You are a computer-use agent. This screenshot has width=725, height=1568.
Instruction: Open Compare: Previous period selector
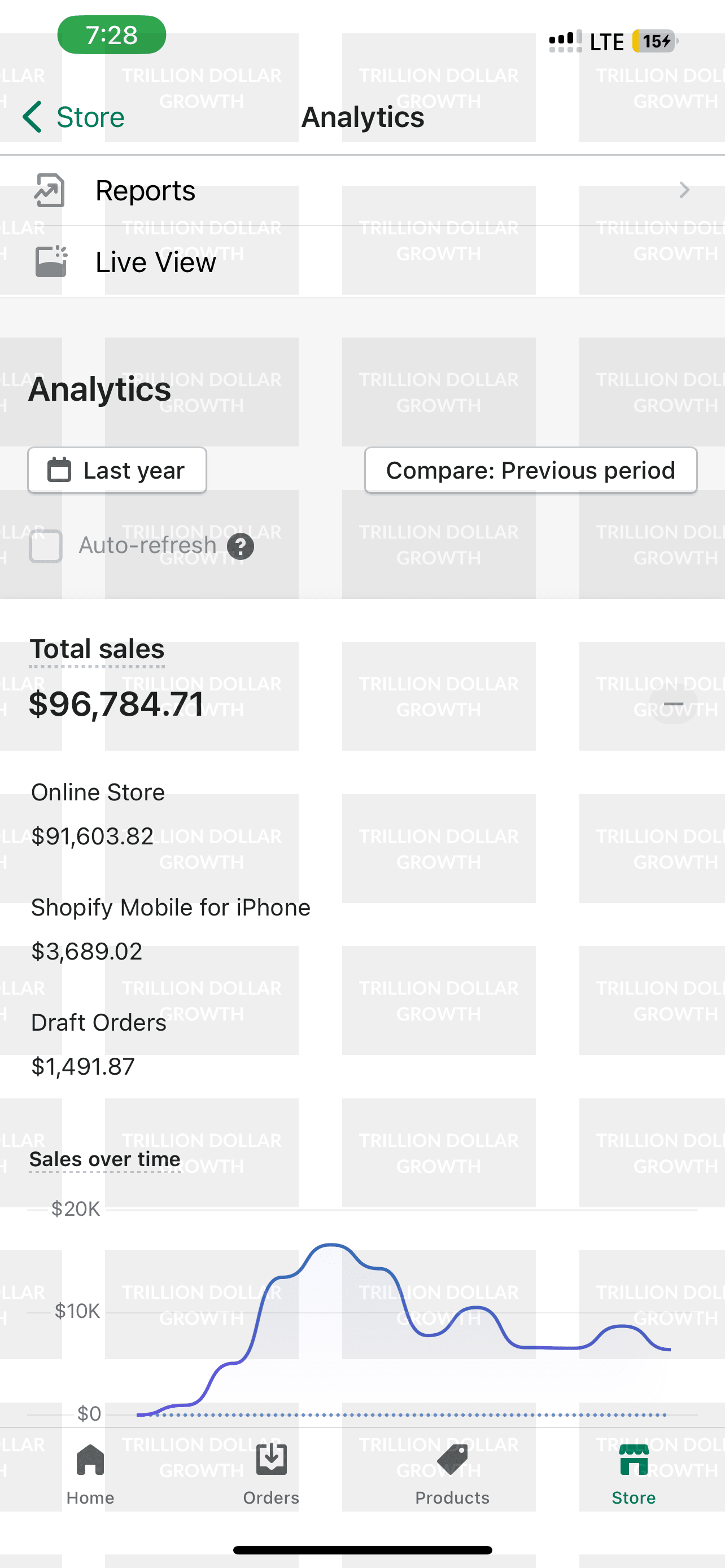pyautogui.click(x=530, y=471)
